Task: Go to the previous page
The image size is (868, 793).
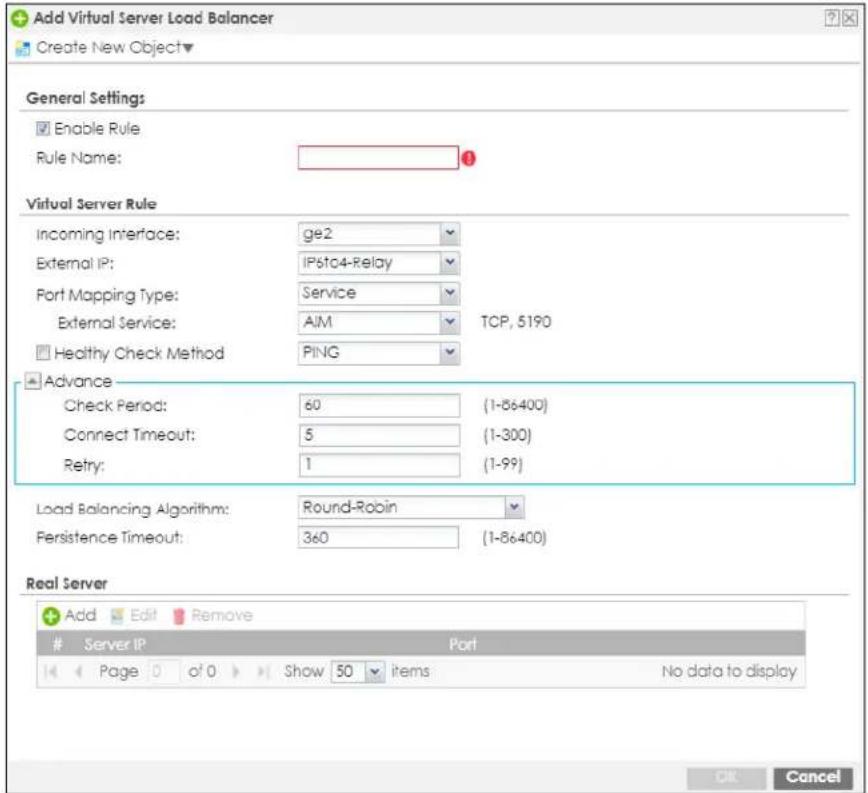Action: pyautogui.click(x=79, y=671)
